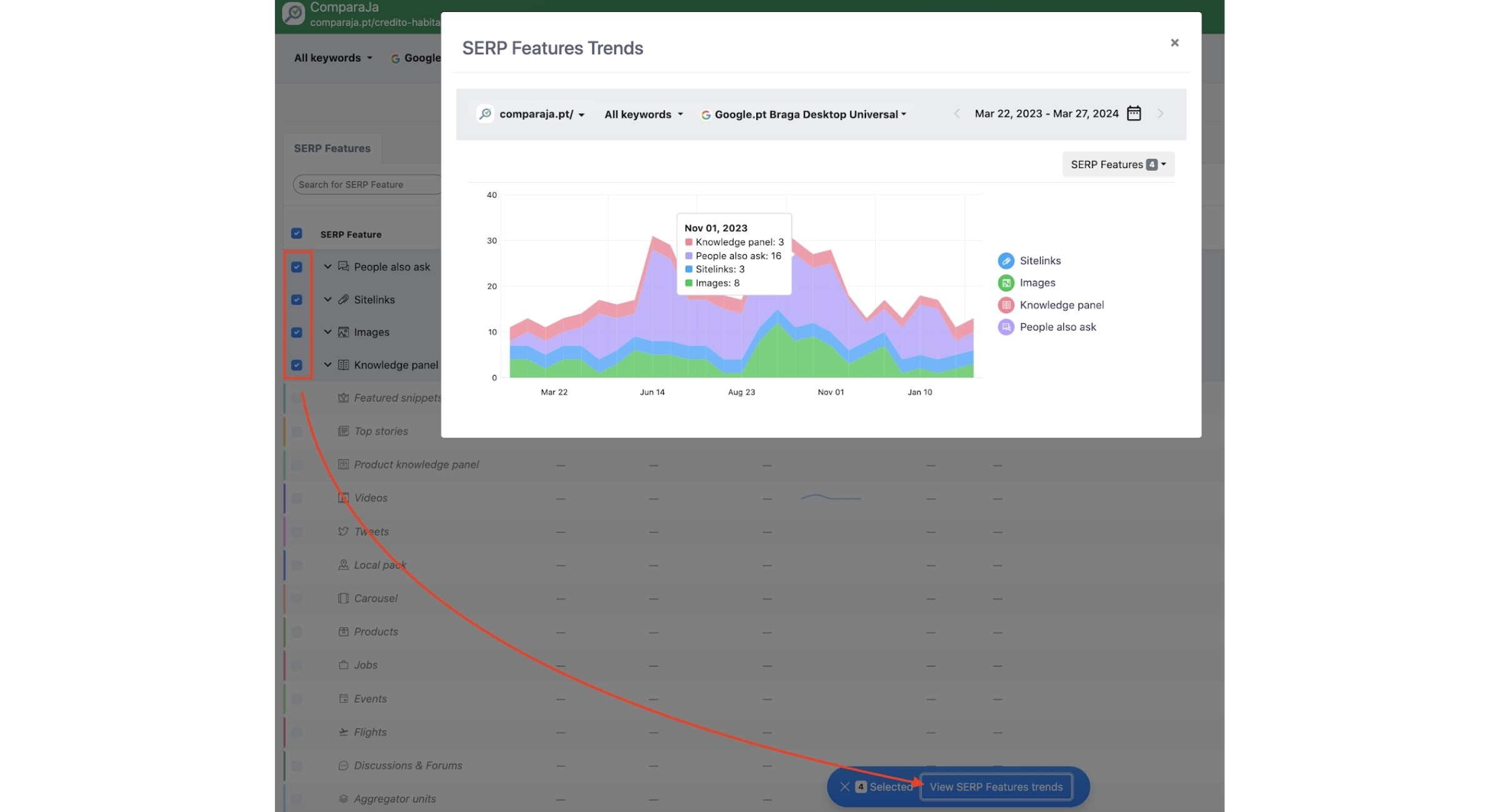Open the SERP Features 4 dropdown
The width and height of the screenshot is (1500, 812).
tap(1118, 164)
